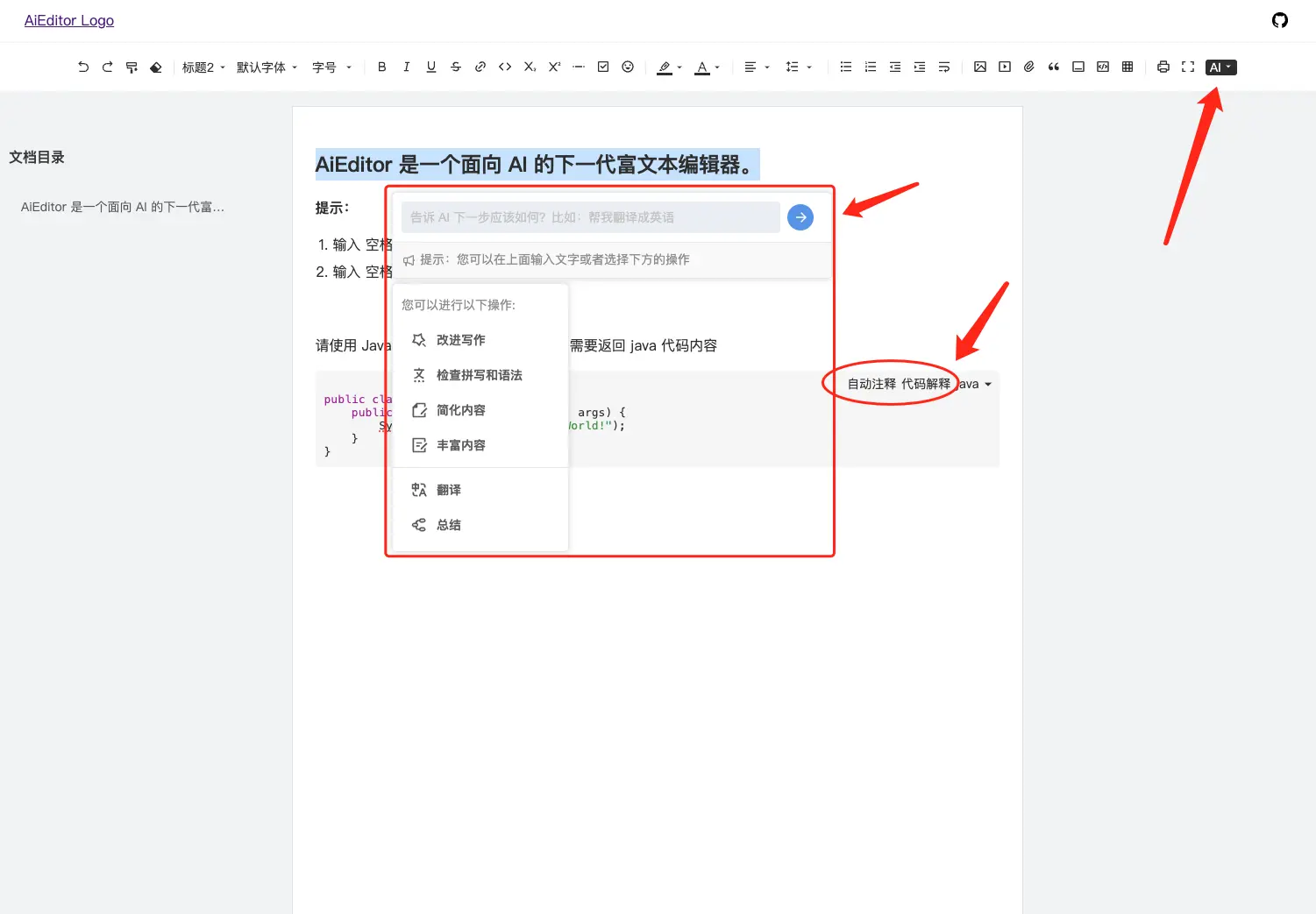Click the printer icon
The width and height of the screenshot is (1316, 914).
pyautogui.click(x=1163, y=67)
